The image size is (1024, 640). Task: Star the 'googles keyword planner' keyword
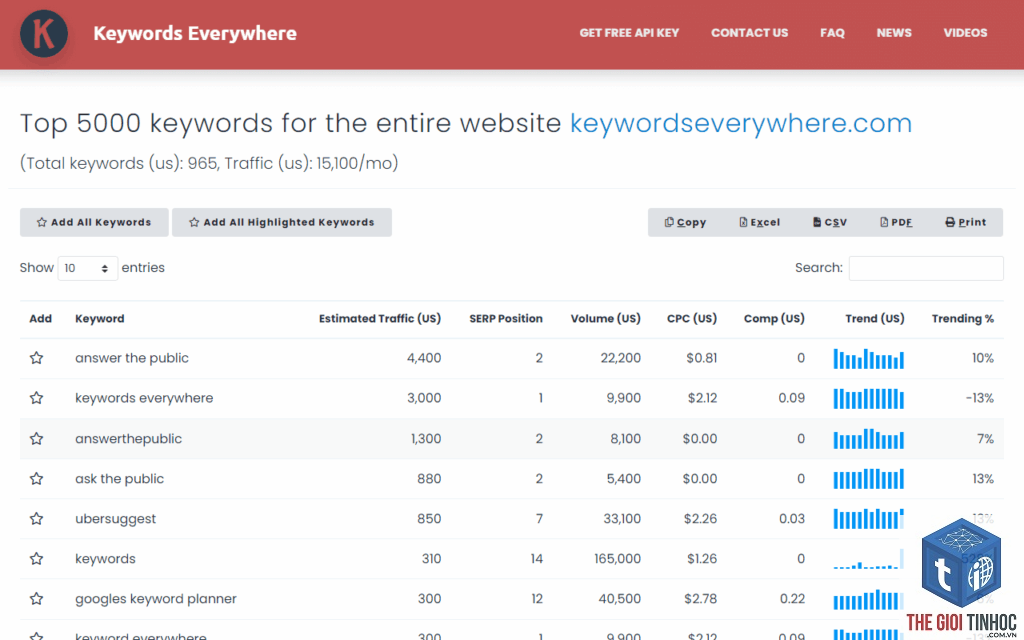point(37,599)
